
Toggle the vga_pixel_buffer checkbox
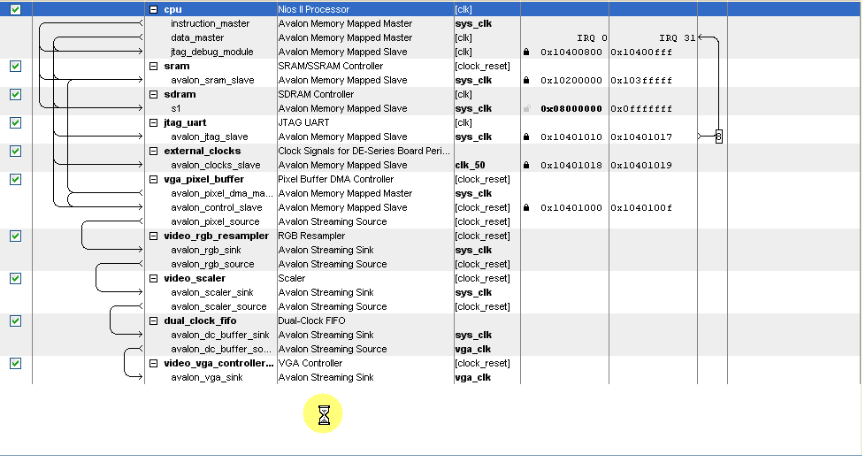(15, 179)
